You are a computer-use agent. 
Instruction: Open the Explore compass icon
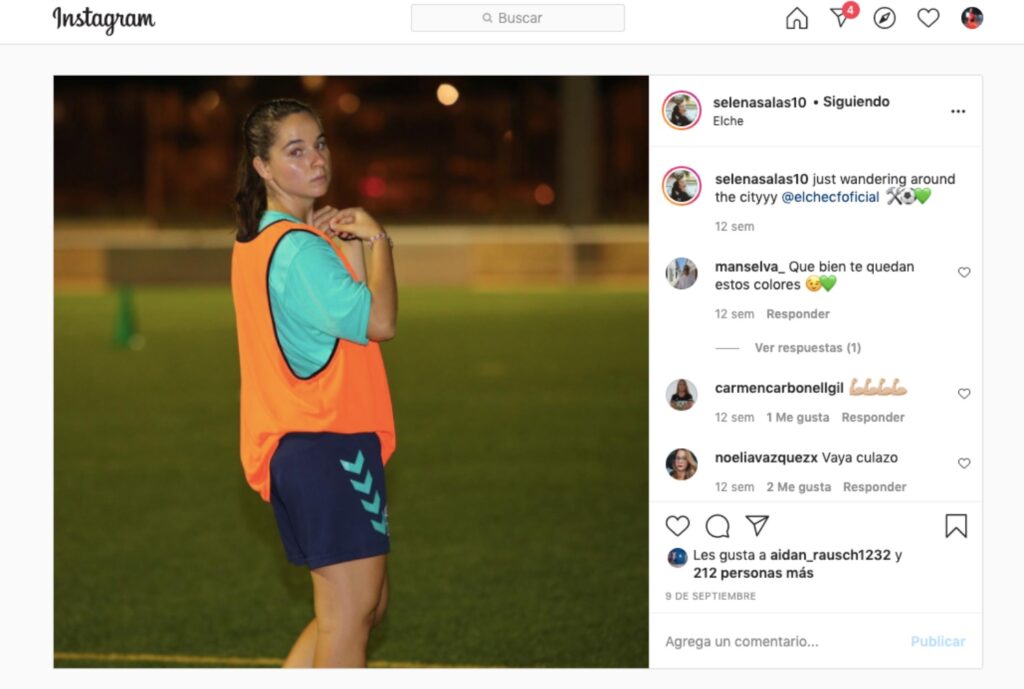point(884,18)
